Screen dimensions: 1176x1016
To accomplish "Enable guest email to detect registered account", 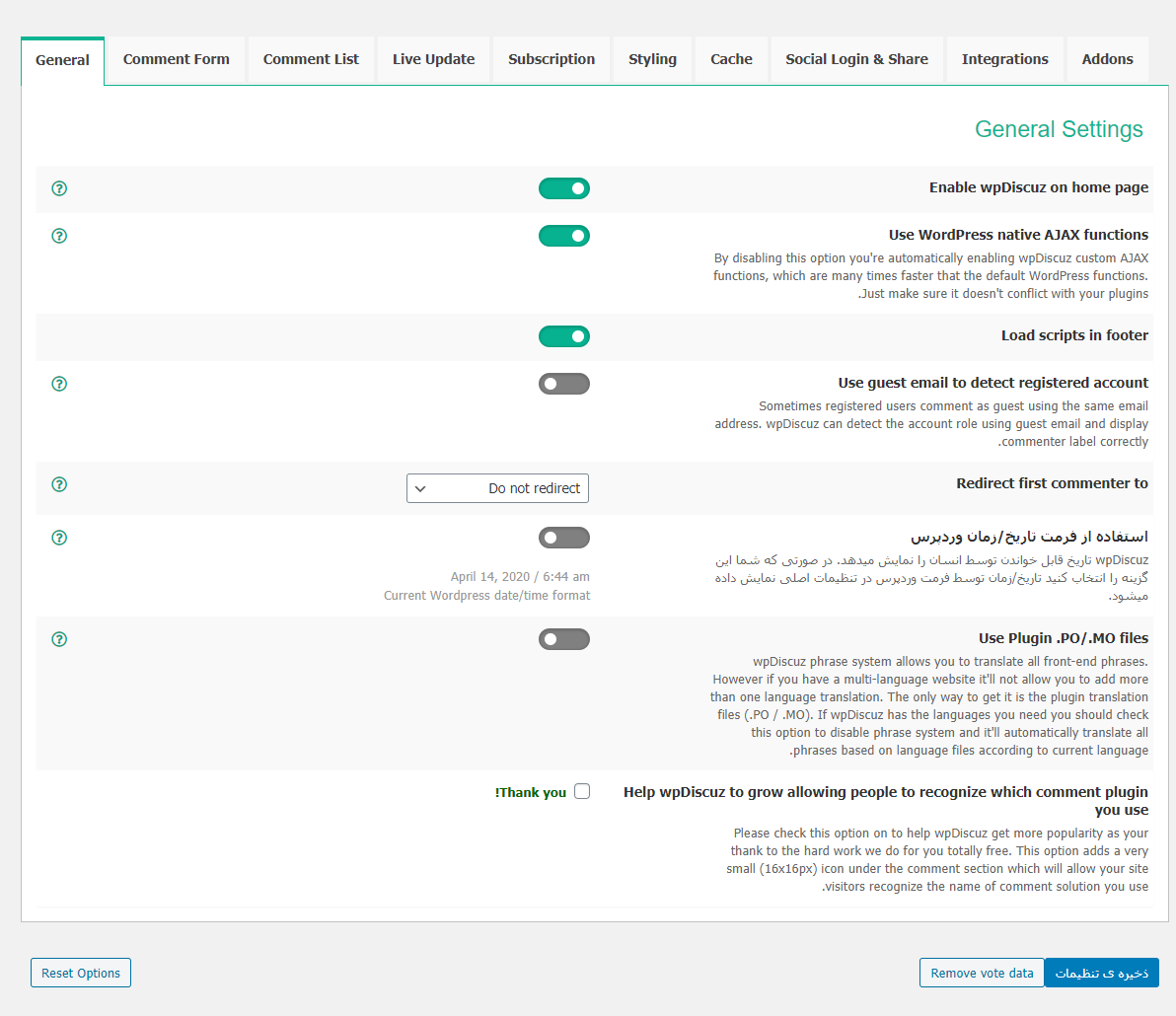I will (x=564, y=384).
